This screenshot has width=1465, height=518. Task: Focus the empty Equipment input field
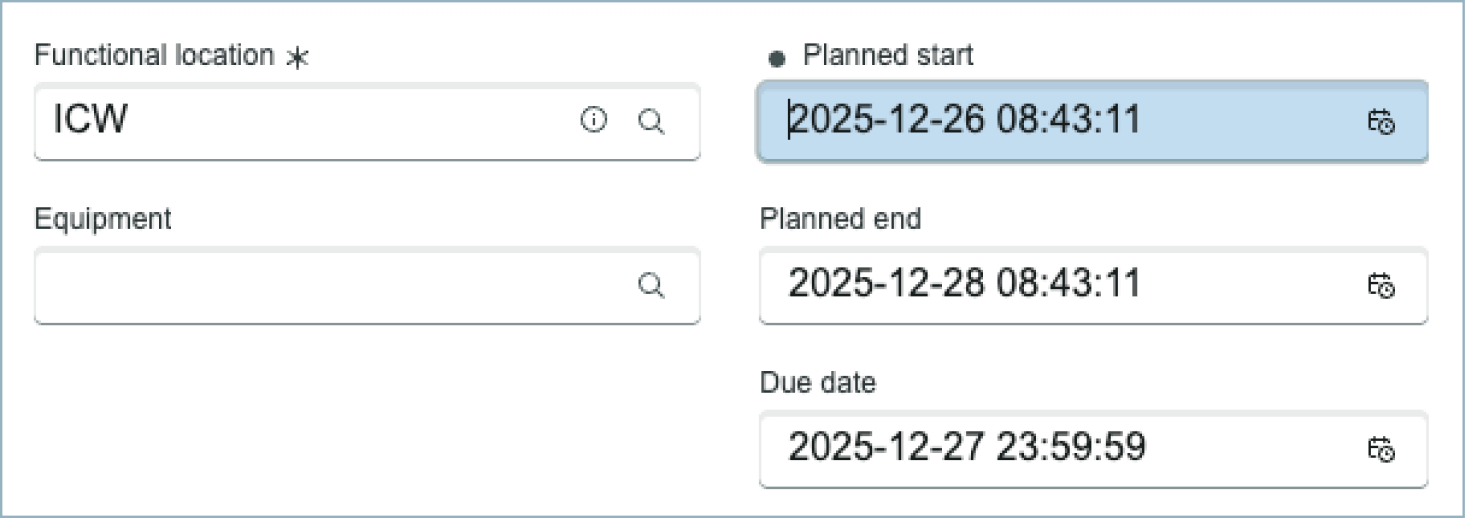(x=330, y=286)
